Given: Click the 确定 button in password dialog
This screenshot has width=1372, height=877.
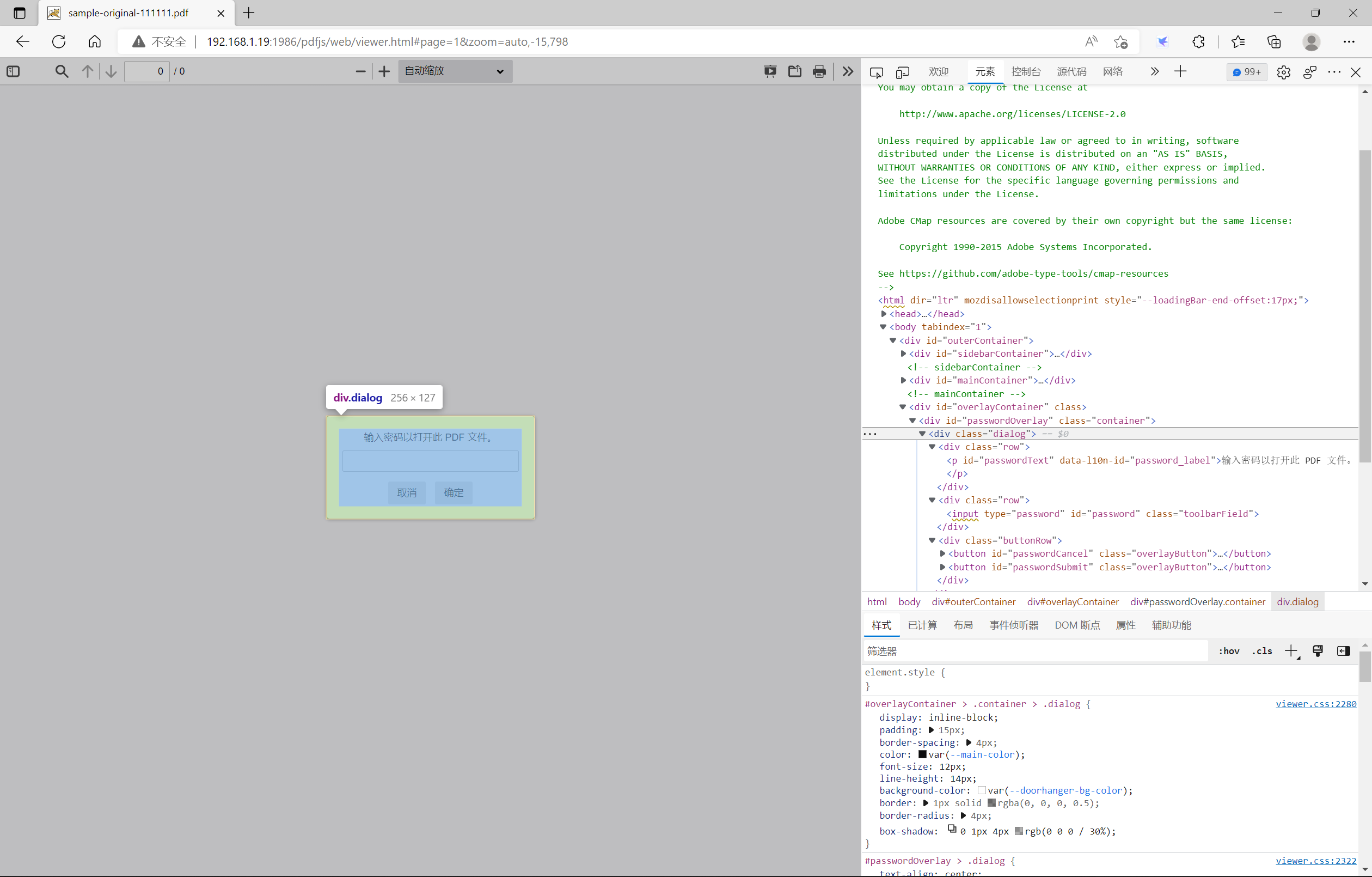Looking at the screenshot, I should 454,492.
